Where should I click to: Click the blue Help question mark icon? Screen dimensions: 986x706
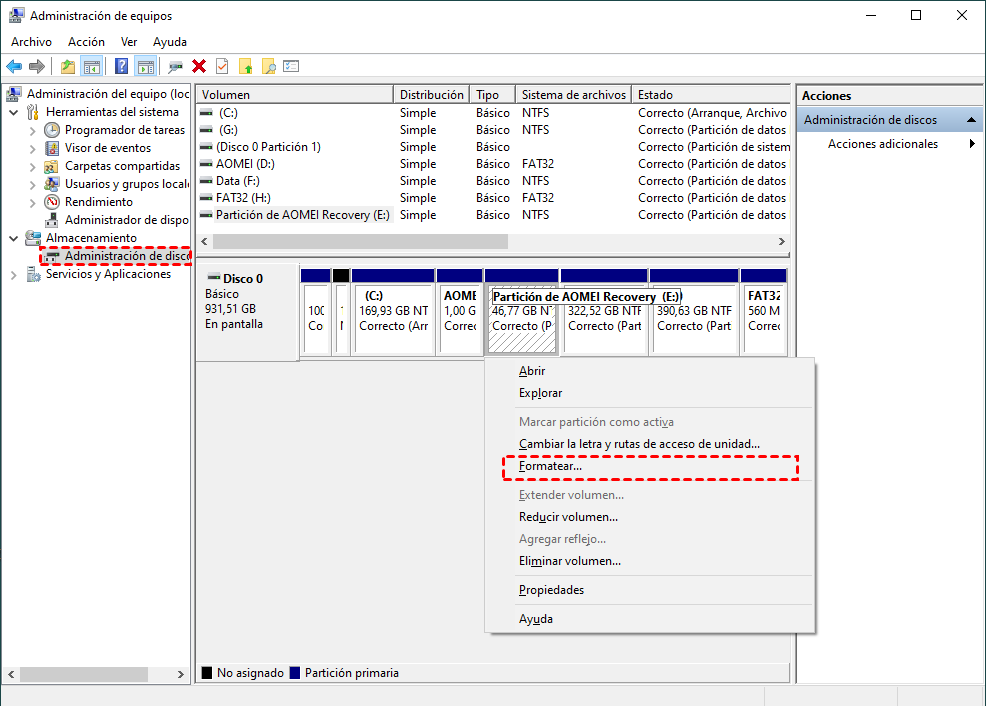(121, 66)
